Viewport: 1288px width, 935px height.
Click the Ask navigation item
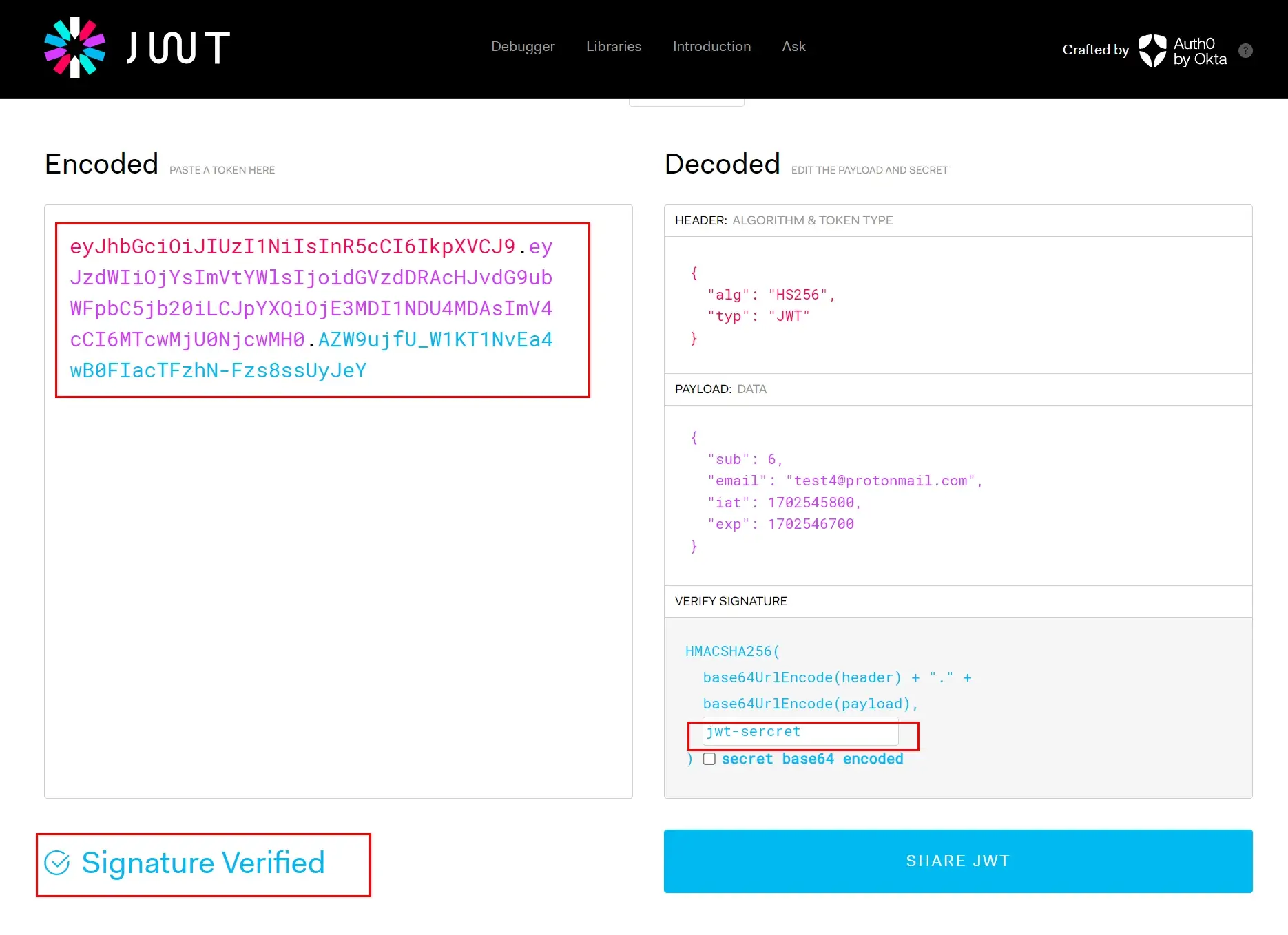click(793, 46)
